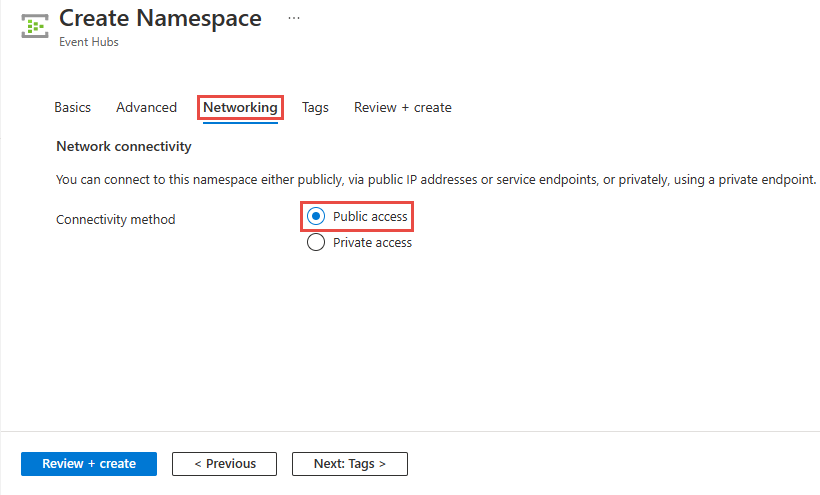Click the 'Private access' label text
The image size is (820, 495).
372,242
